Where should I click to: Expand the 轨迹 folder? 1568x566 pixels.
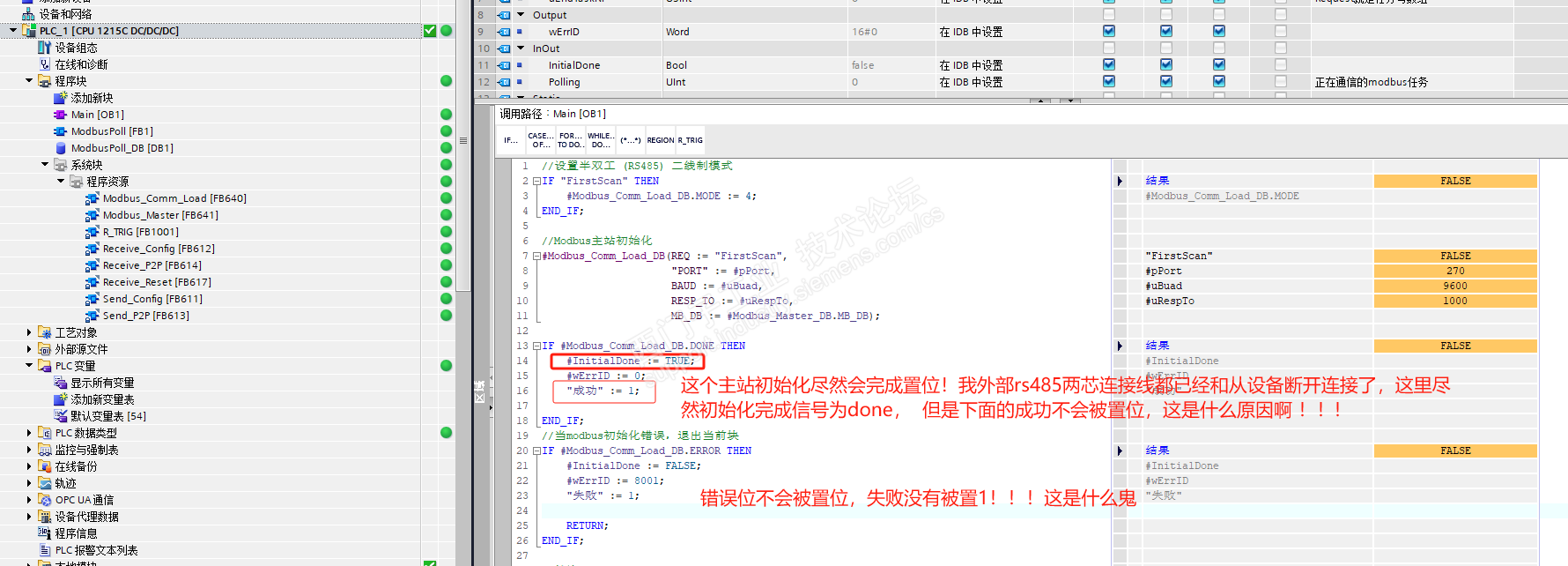click(x=29, y=483)
